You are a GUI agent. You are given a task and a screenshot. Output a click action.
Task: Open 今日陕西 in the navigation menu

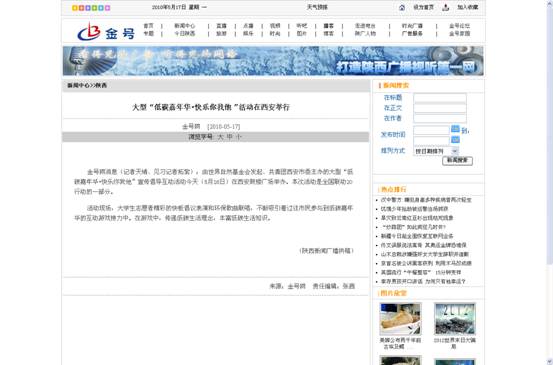pos(185,34)
